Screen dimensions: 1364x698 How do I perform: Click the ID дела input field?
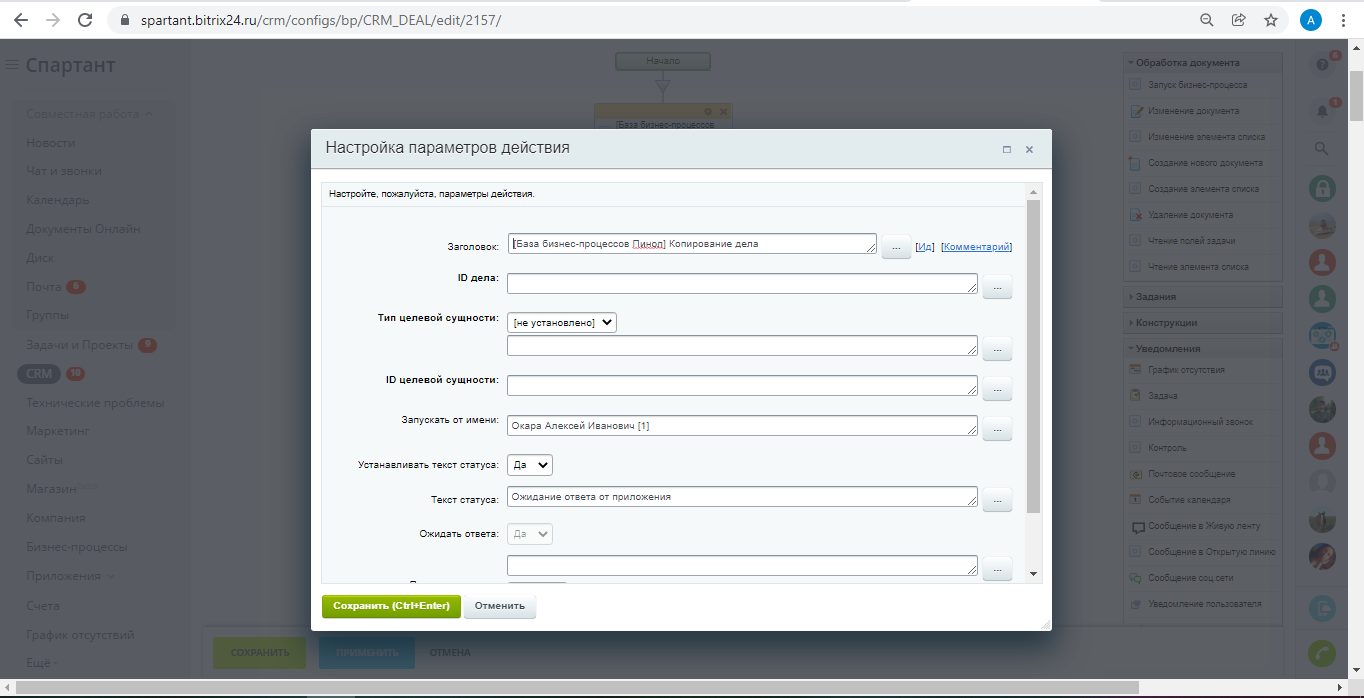tap(743, 284)
